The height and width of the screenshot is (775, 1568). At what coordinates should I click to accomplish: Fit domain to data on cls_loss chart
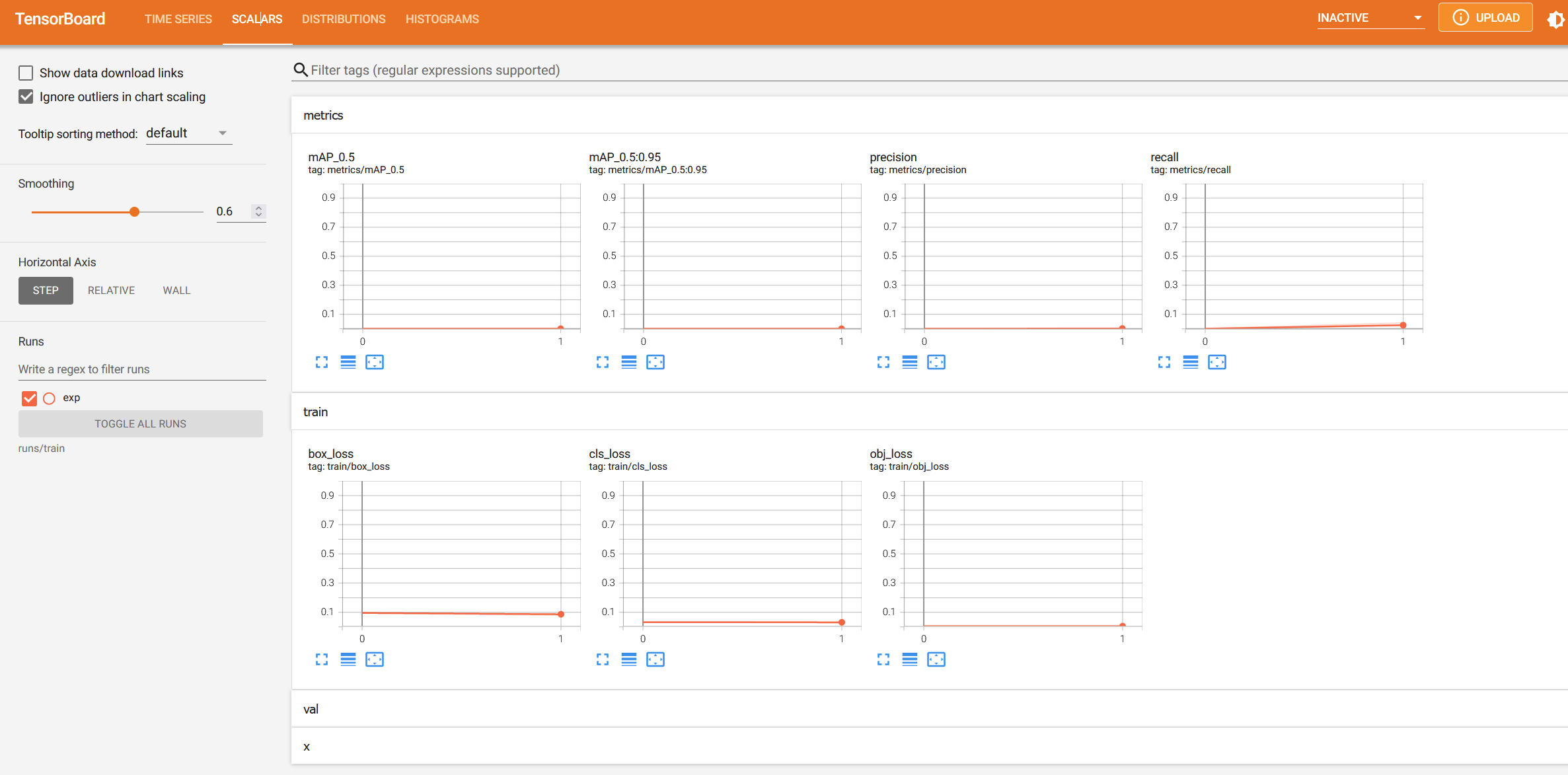coord(655,659)
